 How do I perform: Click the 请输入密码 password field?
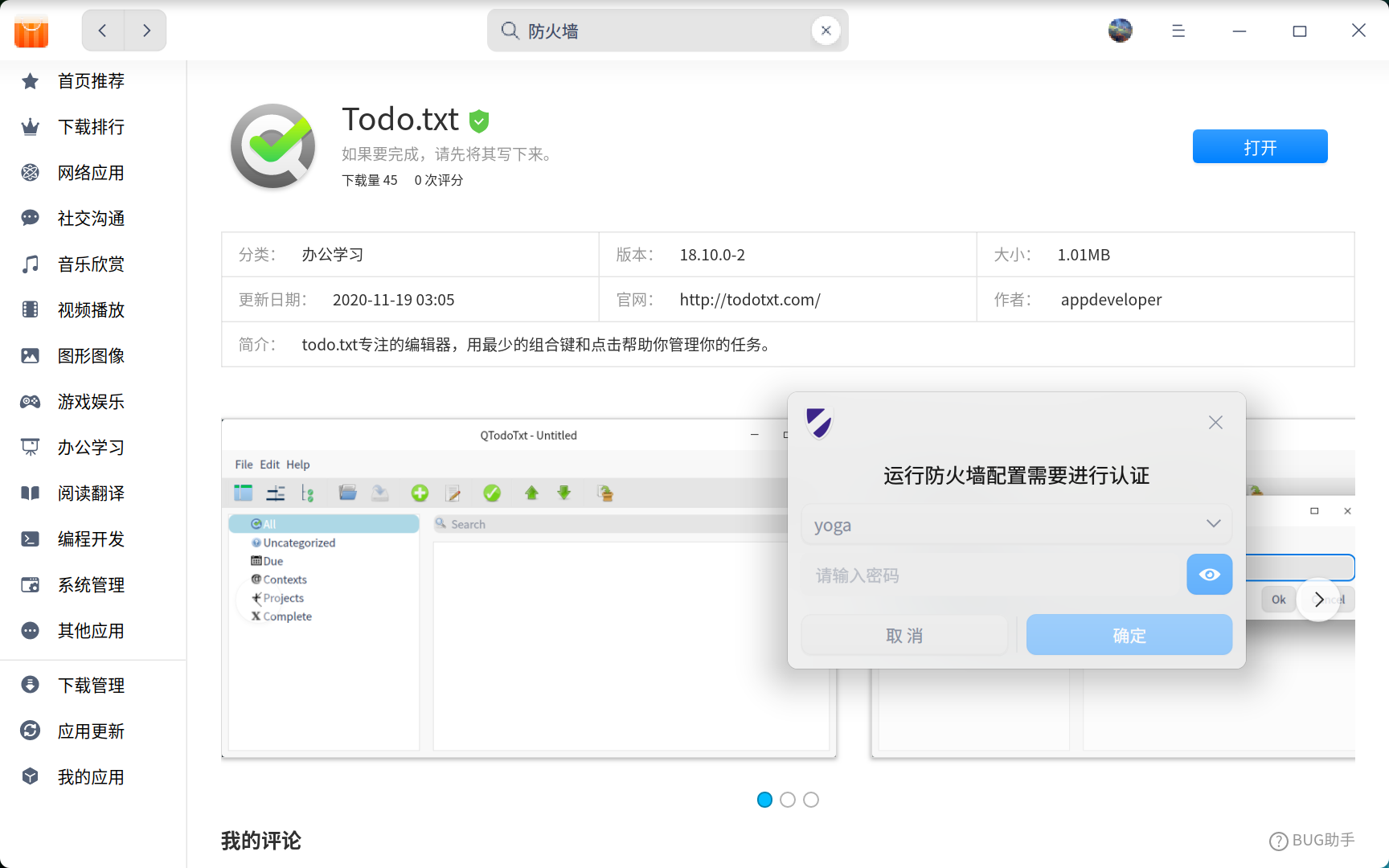tap(992, 575)
